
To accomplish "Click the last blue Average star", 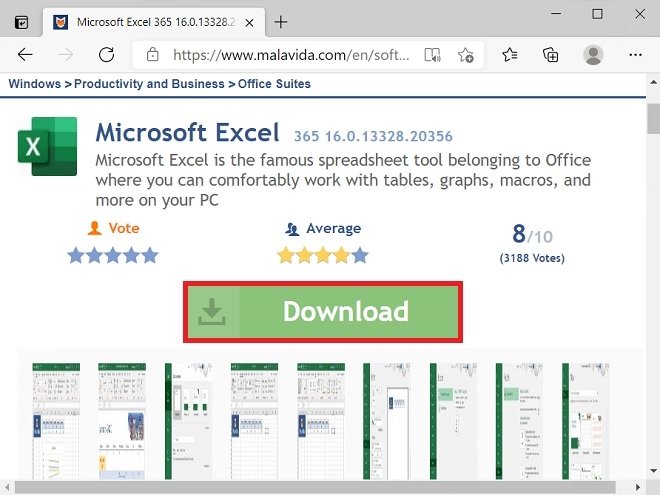I will [x=360, y=255].
